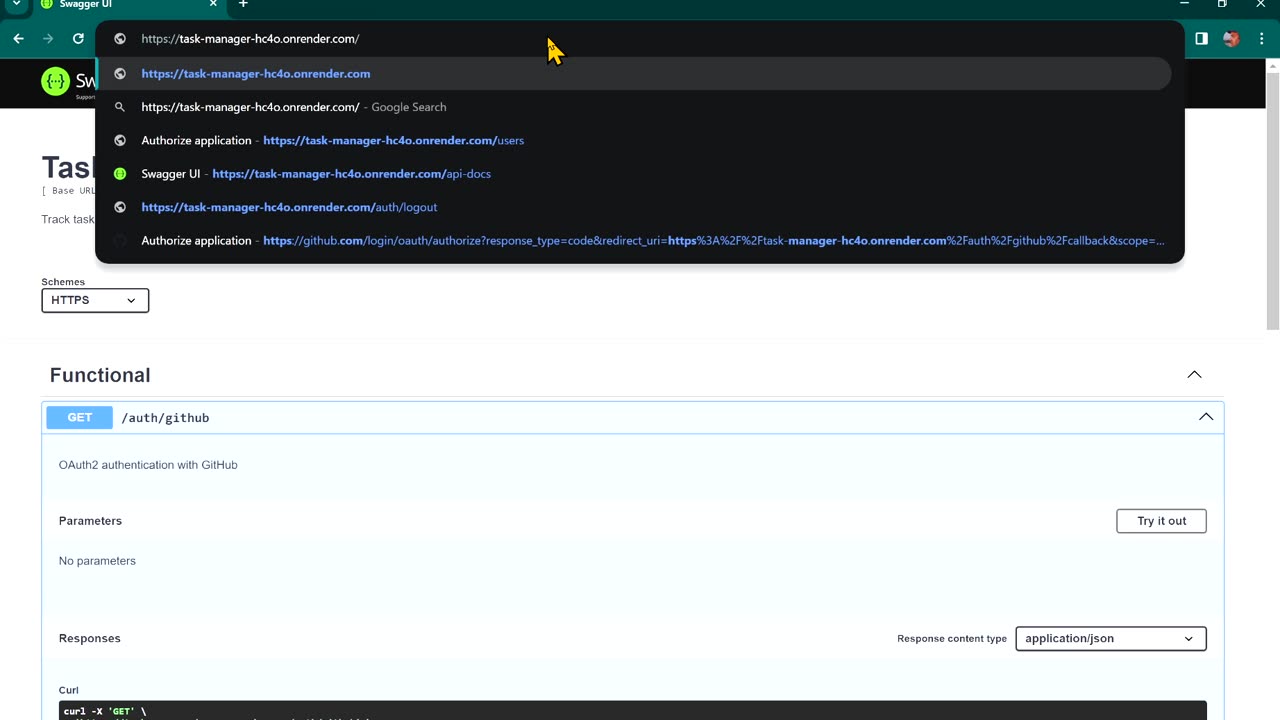Click the Try it out button
This screenshot has width=1280, height=720.
click(1161, 521)
